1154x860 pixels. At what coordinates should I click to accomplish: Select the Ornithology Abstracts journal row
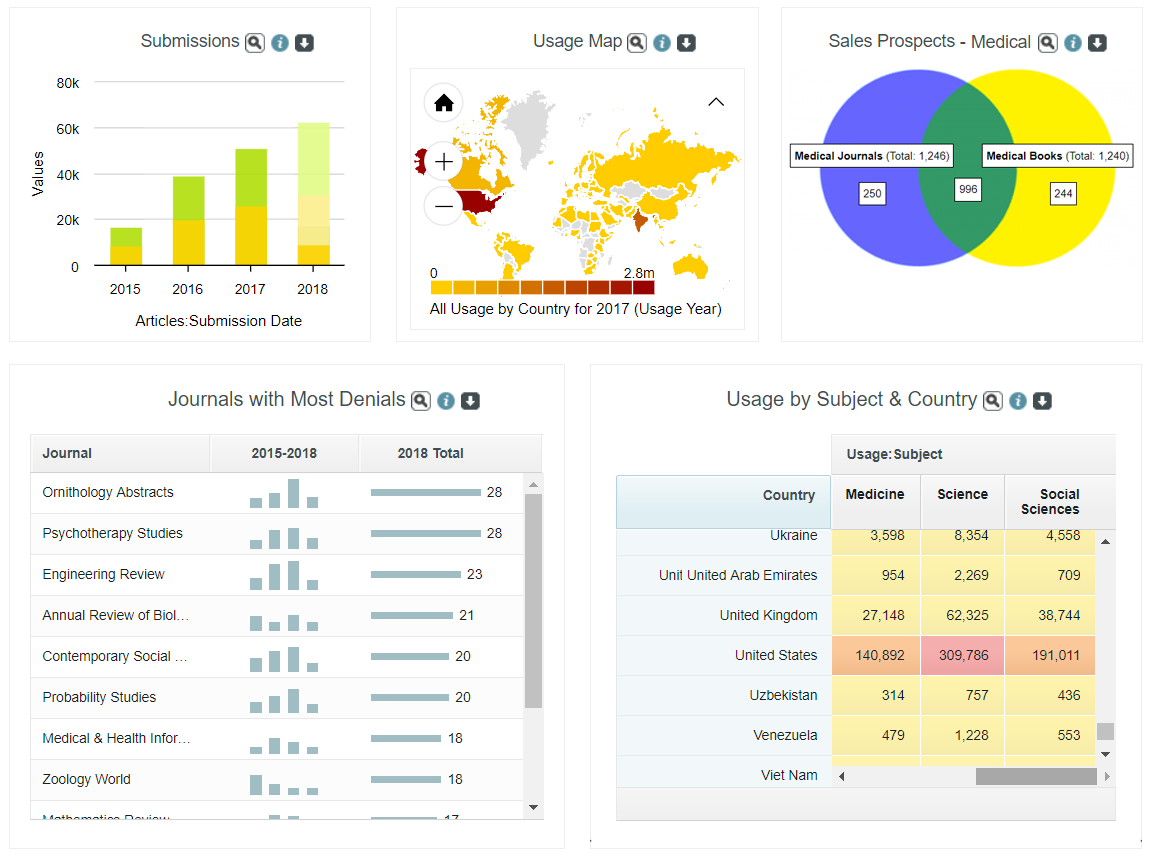coord(108,492)
